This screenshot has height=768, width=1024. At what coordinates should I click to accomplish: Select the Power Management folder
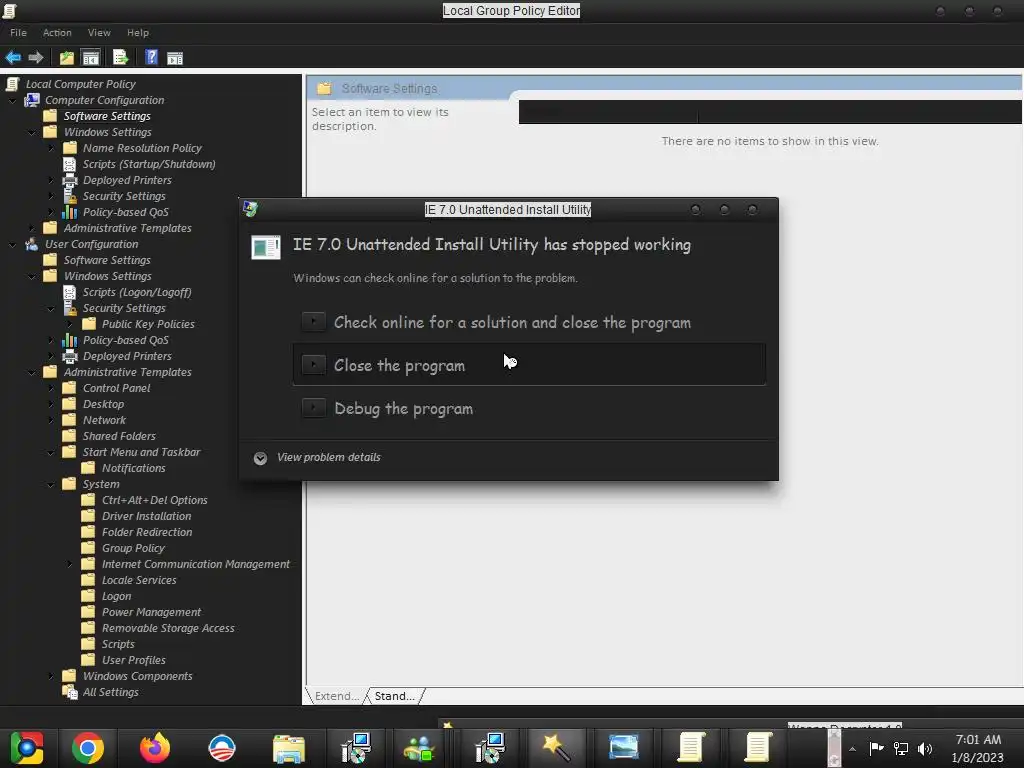[x=152, y=612]
